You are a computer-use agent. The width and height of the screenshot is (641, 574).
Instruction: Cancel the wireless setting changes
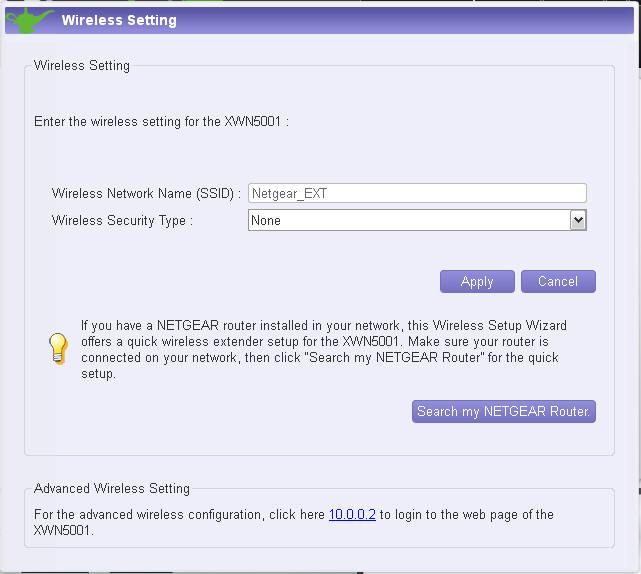tap(558, 281)
